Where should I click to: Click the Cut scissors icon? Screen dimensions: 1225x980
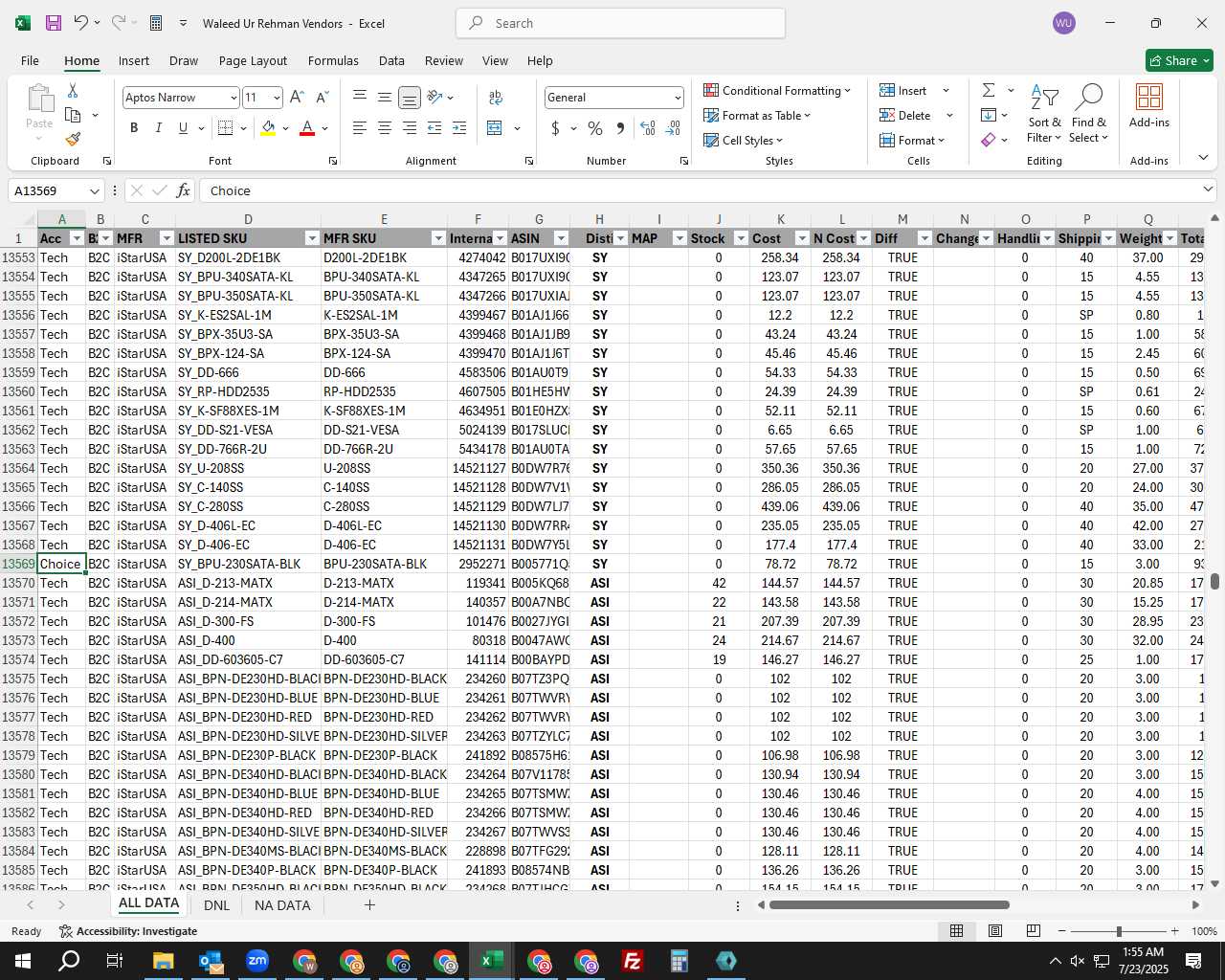[73, 90]
